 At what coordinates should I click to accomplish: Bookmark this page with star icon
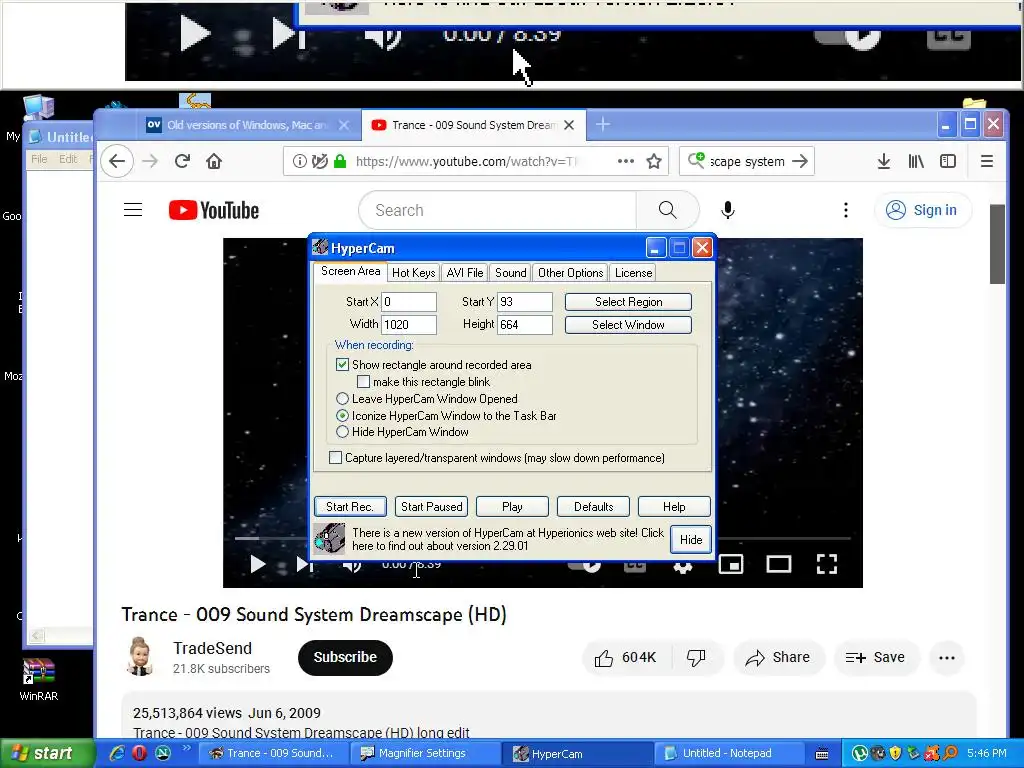(654, 161)
